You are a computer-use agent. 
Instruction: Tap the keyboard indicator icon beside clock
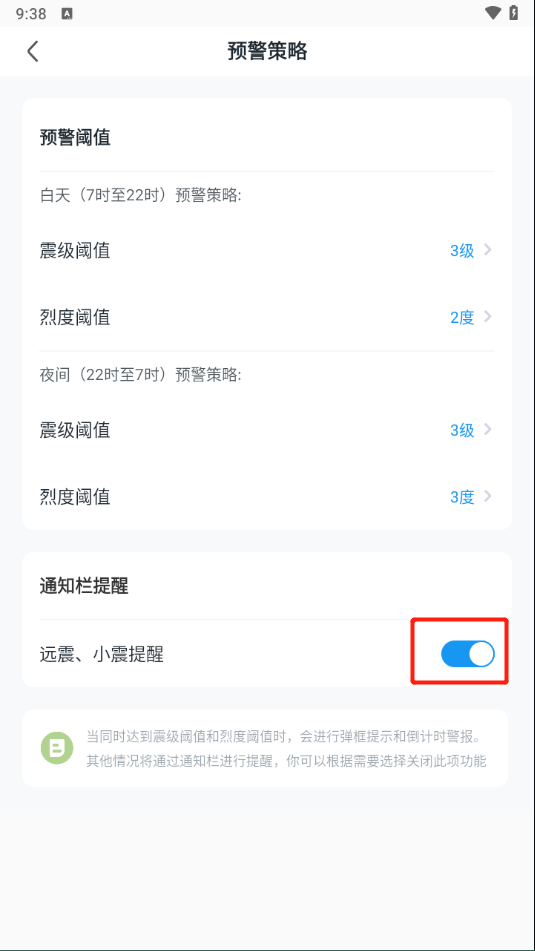(67, 13)
